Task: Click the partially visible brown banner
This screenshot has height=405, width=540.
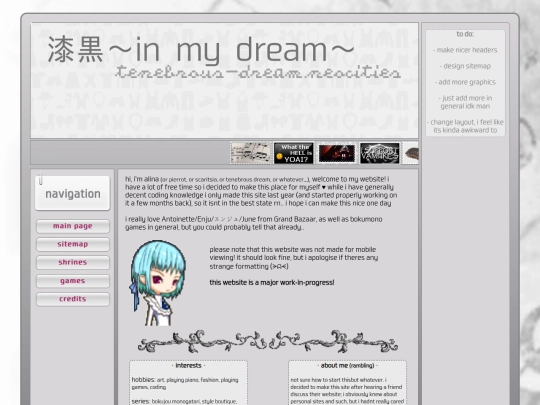Action: tap(411, 153)
